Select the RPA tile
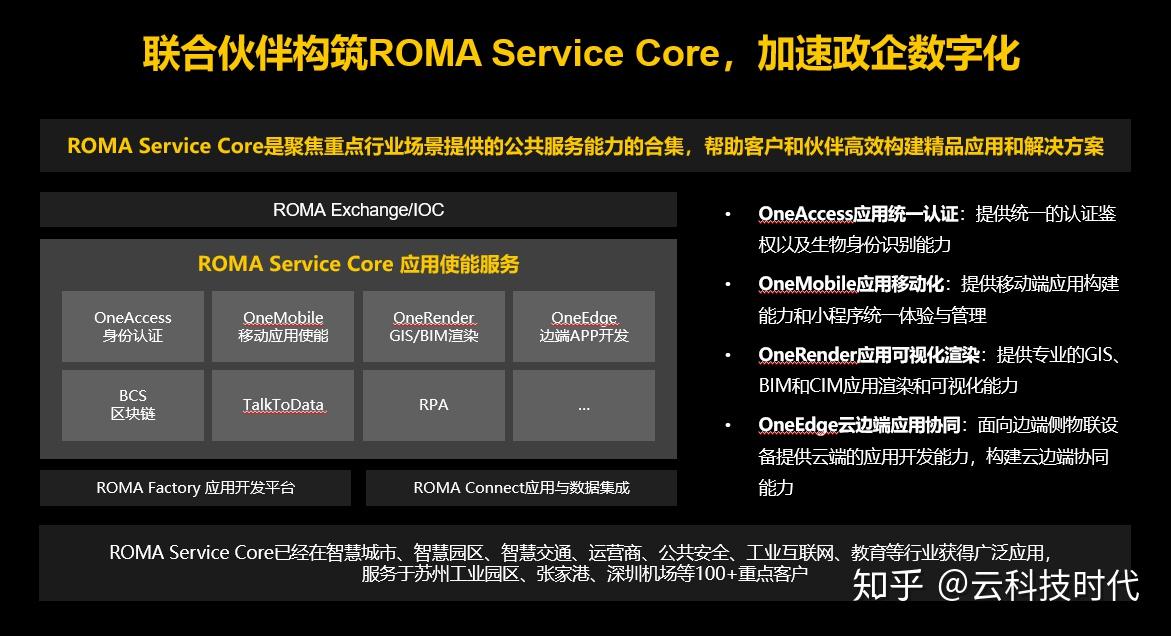This screenshot has width=1171, height=636. 434,405
